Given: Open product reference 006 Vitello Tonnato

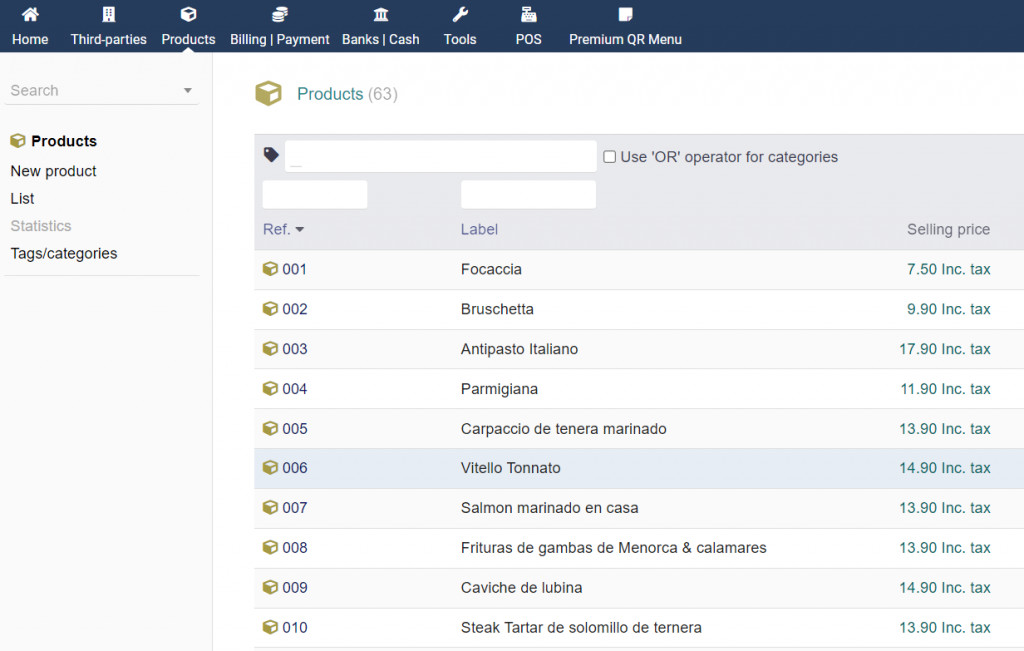Looking at the screenshot, I should 294,468.
